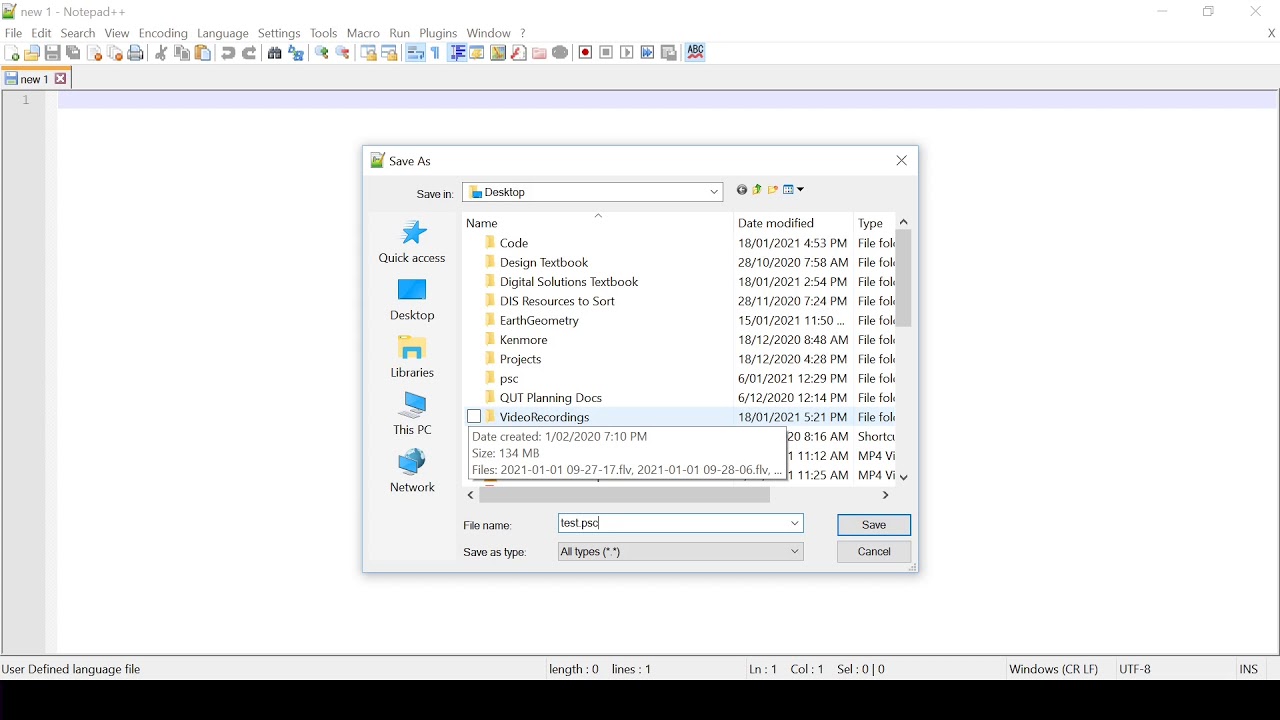Viewport: 1280px width, 720px height.
Task: Click the Print toolbar icon
Action: coord(137,53)
